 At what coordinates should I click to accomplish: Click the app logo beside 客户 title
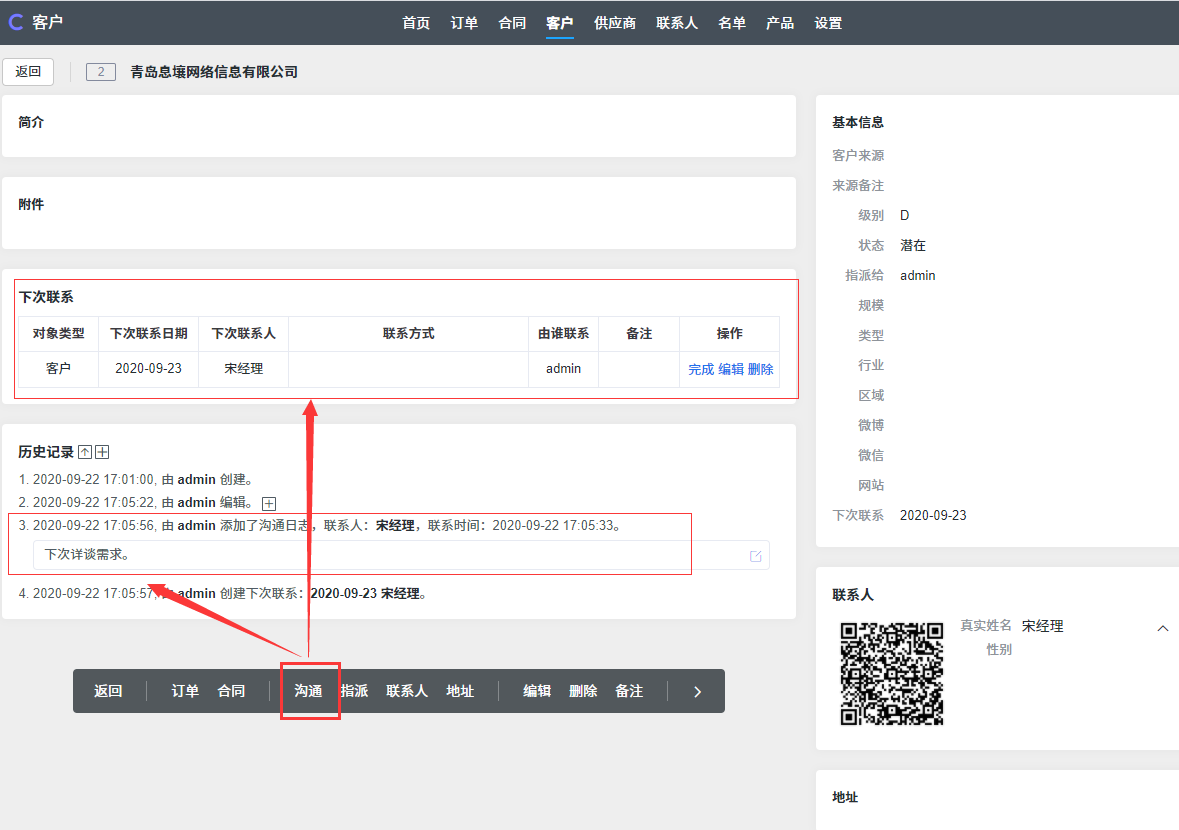(16, 22)
